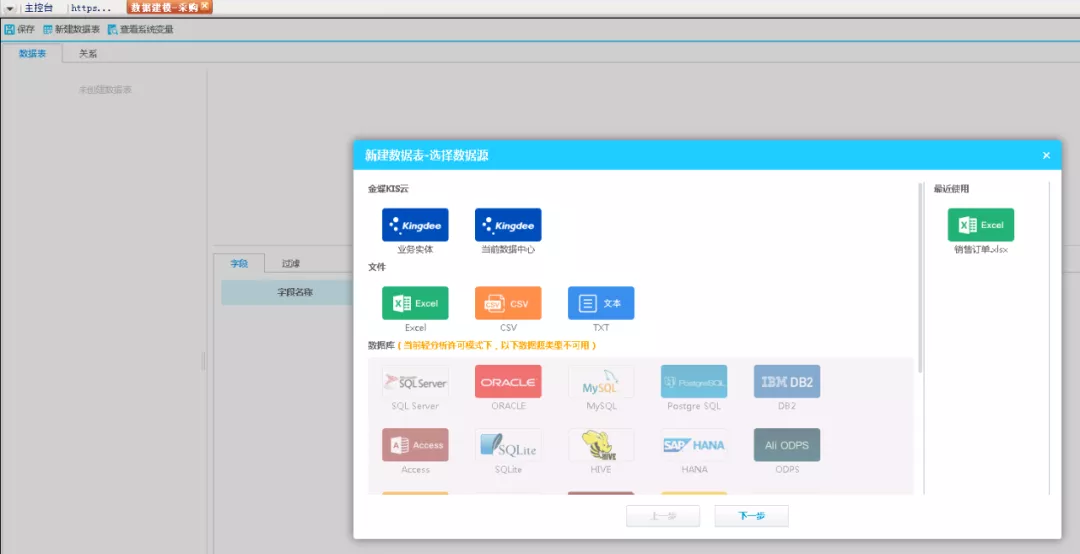Select the Kingdee 业务实体 data source
Image resolution: width=1080 pixels, height=554 pixels.
tap(415, 225)
